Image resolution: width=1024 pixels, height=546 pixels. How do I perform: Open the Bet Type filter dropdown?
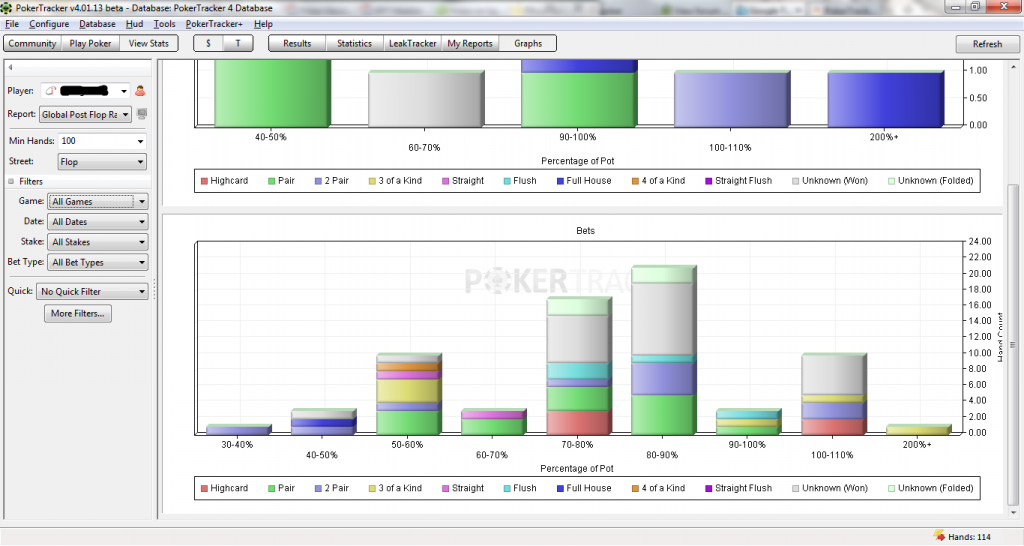[98, 262]
